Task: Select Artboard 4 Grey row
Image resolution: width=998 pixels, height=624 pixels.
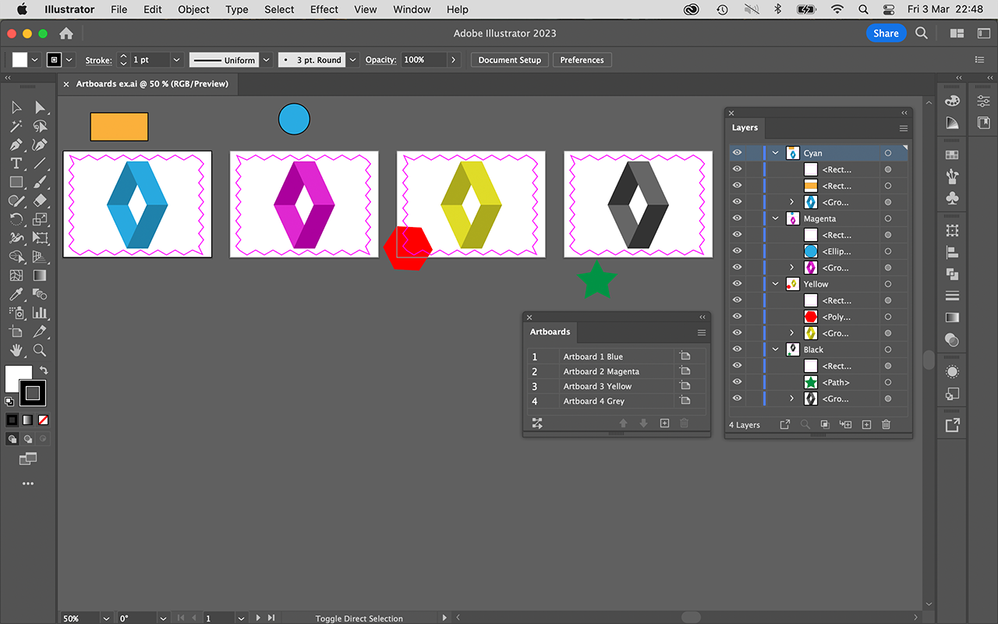Action: [616, 401]
